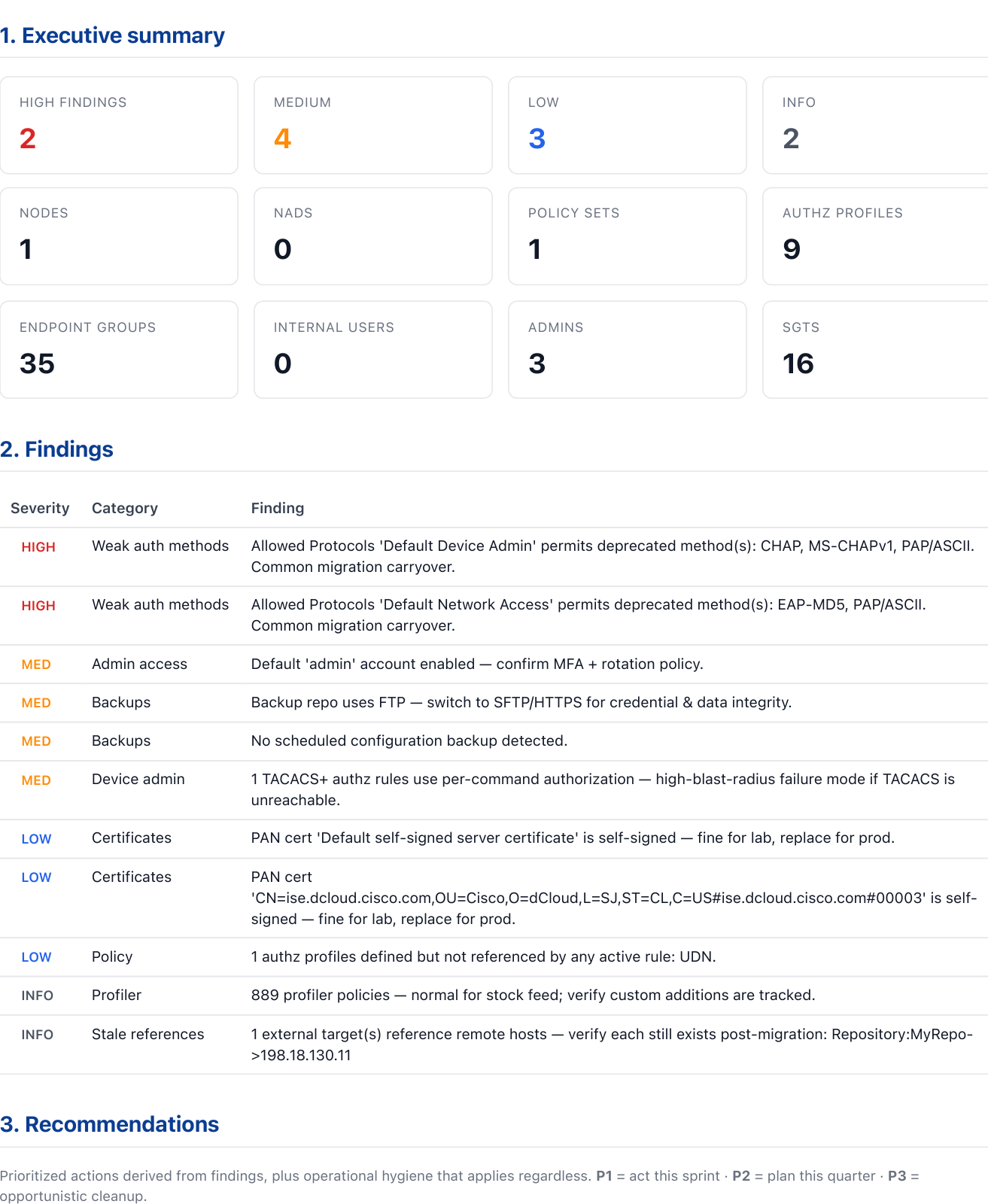Click the Finding column header
The image size is (988, 1204).
click(x=278, y=508)
